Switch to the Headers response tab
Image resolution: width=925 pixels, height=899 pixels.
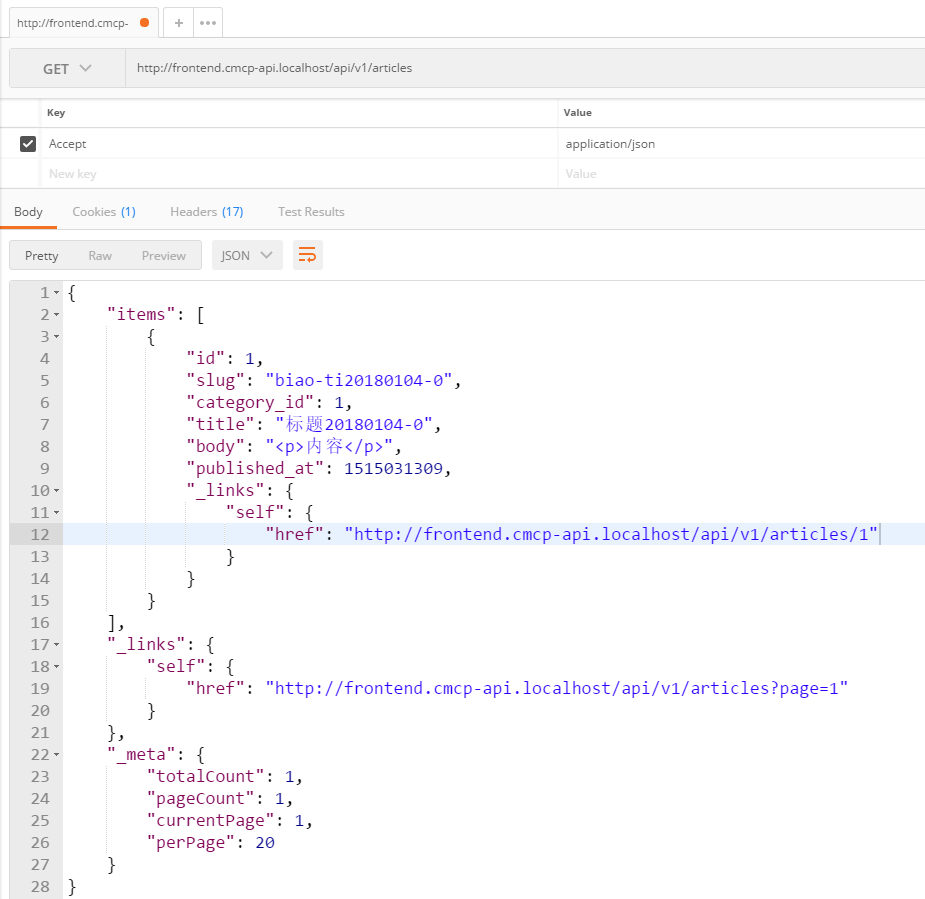tap(206, 212)
